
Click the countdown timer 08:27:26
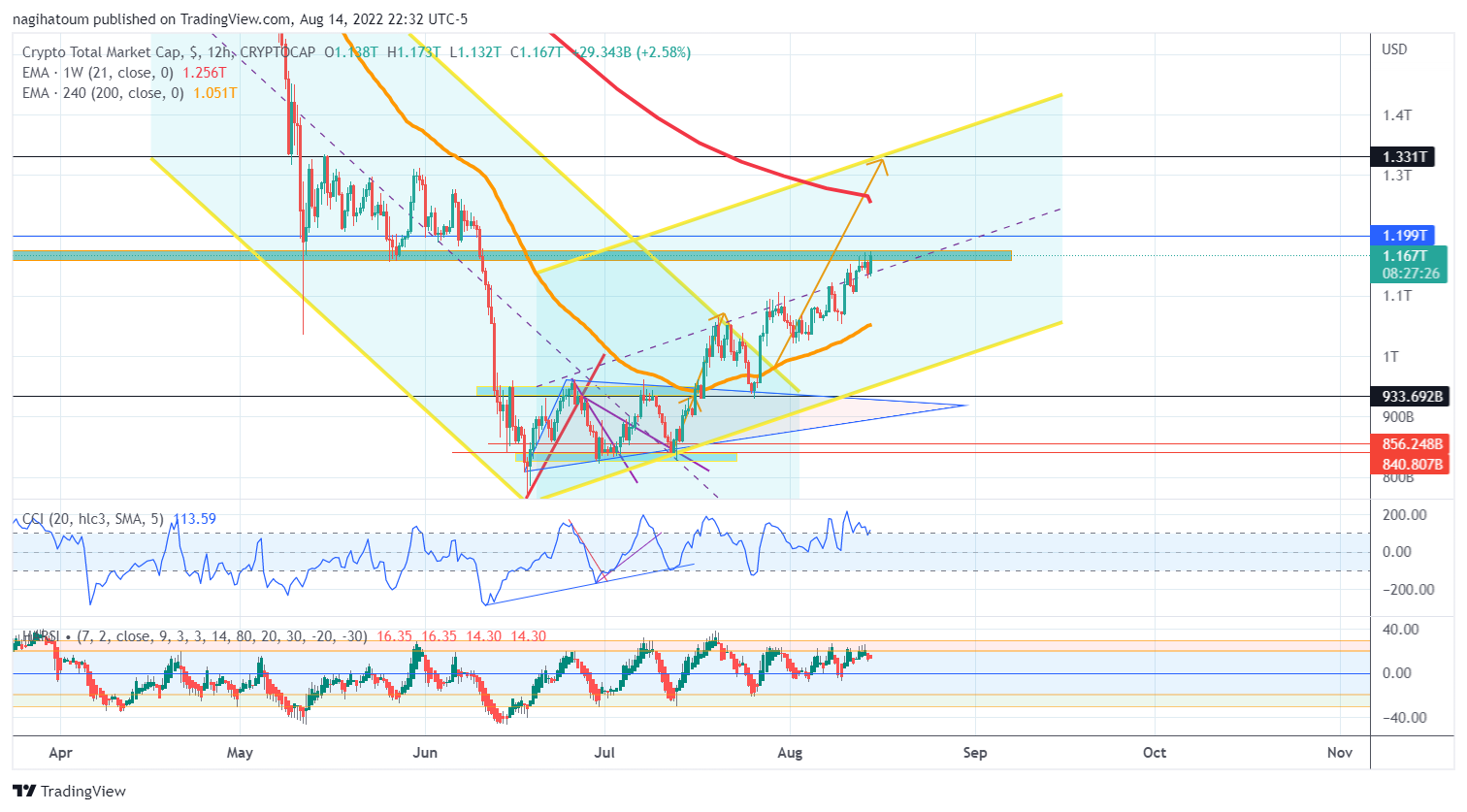1411,274
